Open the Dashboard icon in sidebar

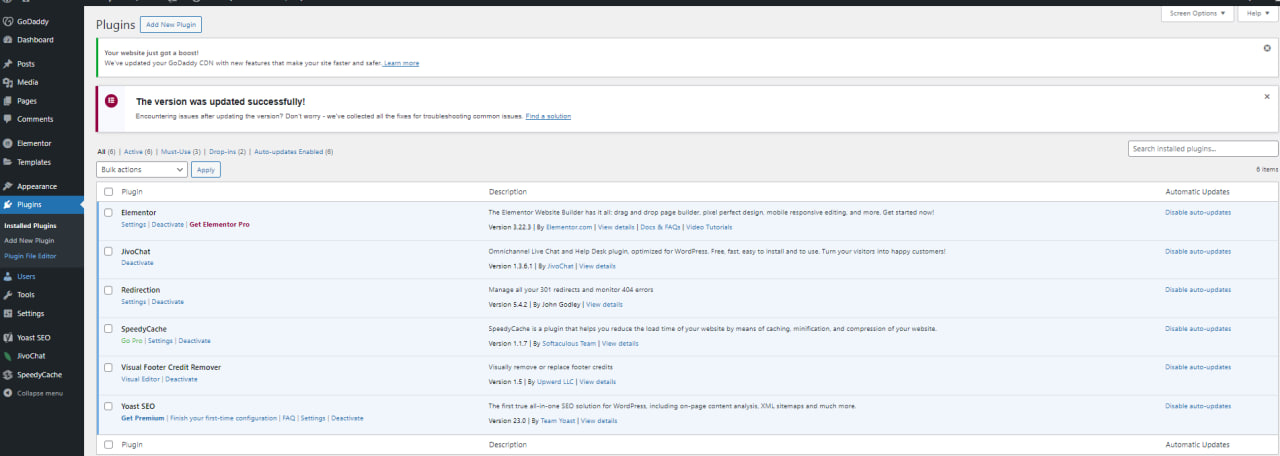(x=8, y=40)
